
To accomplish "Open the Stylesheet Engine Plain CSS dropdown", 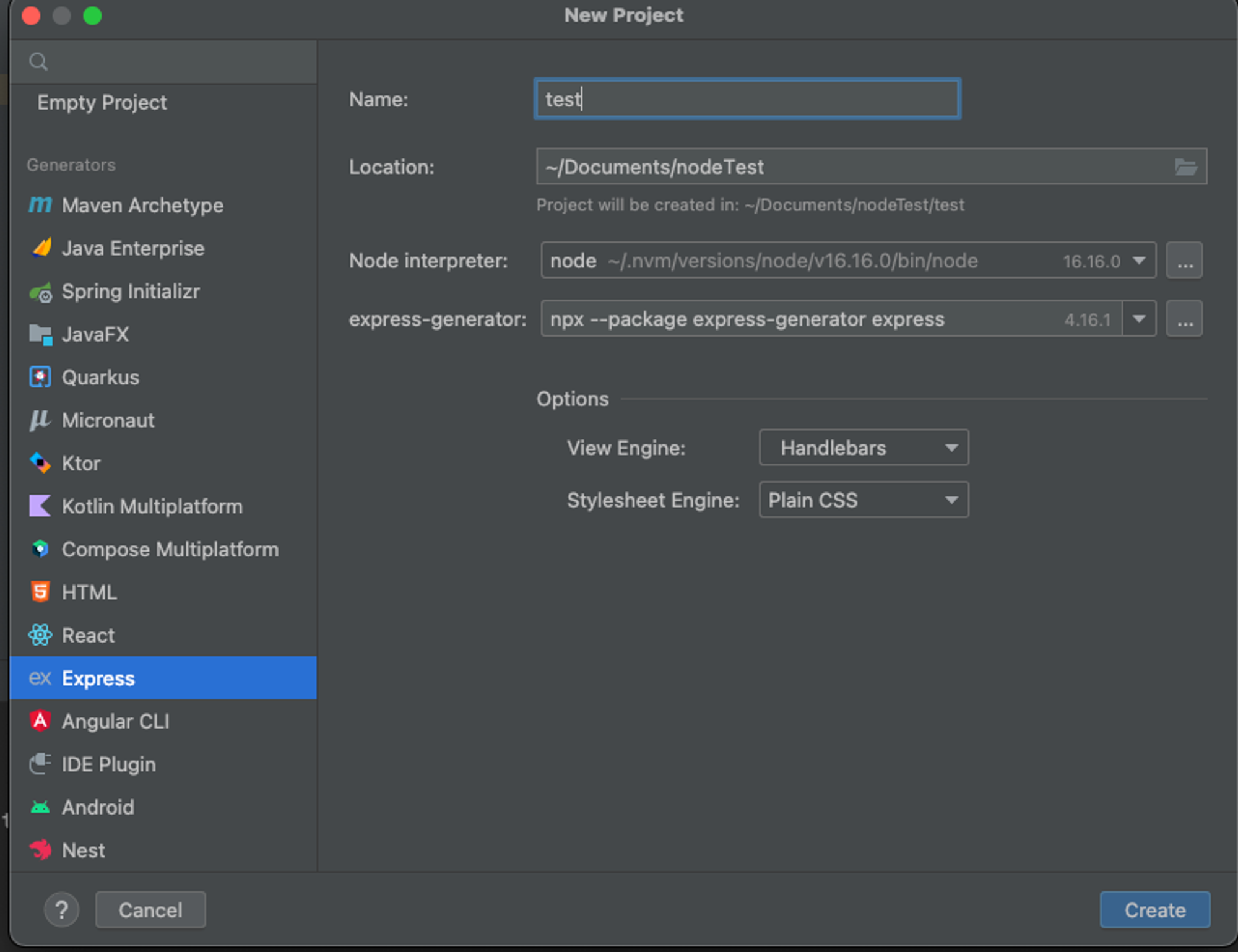I will click(864, 500).
